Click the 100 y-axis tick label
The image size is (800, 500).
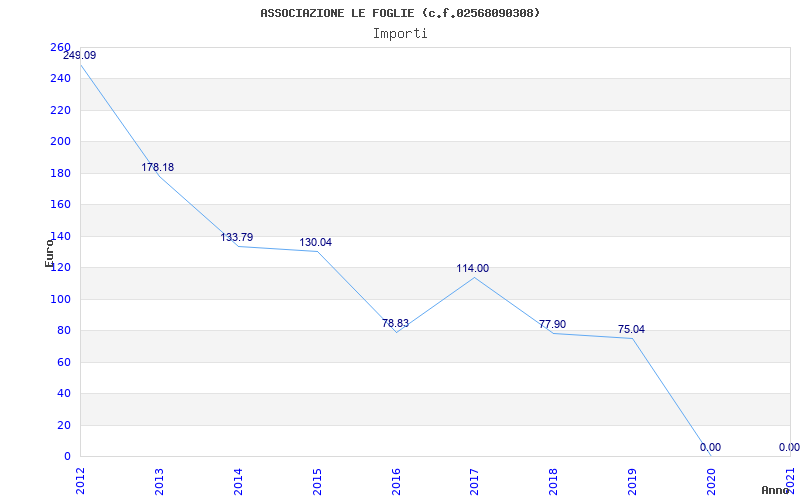pos(60,299)
